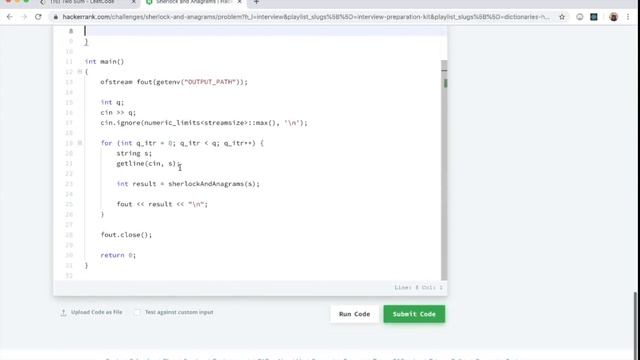This screenshot has height=360, width=640.
Task: Click the dark square extension icon
Action: pos(594,17)
